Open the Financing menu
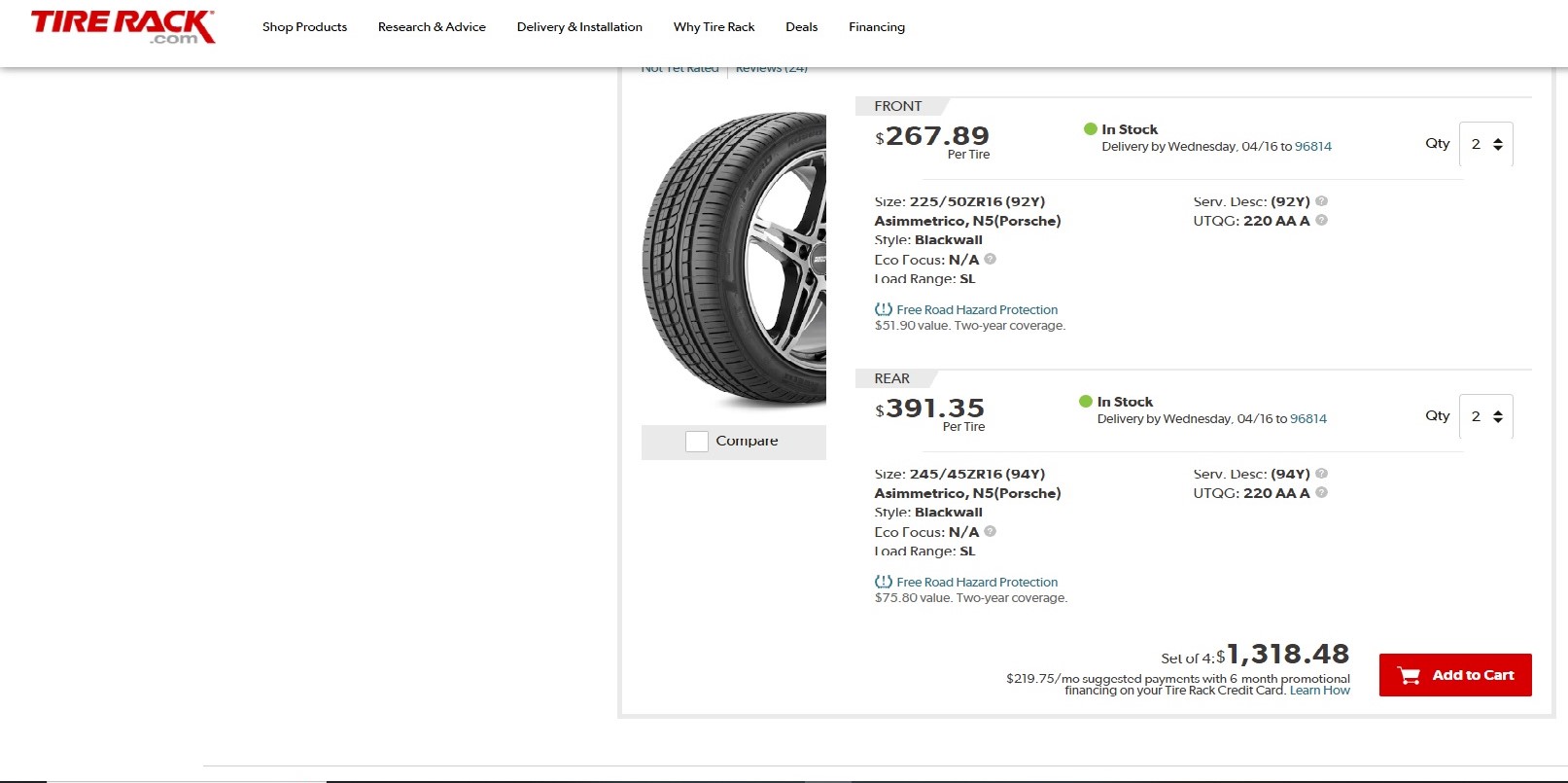 click(x=876, y=27)
